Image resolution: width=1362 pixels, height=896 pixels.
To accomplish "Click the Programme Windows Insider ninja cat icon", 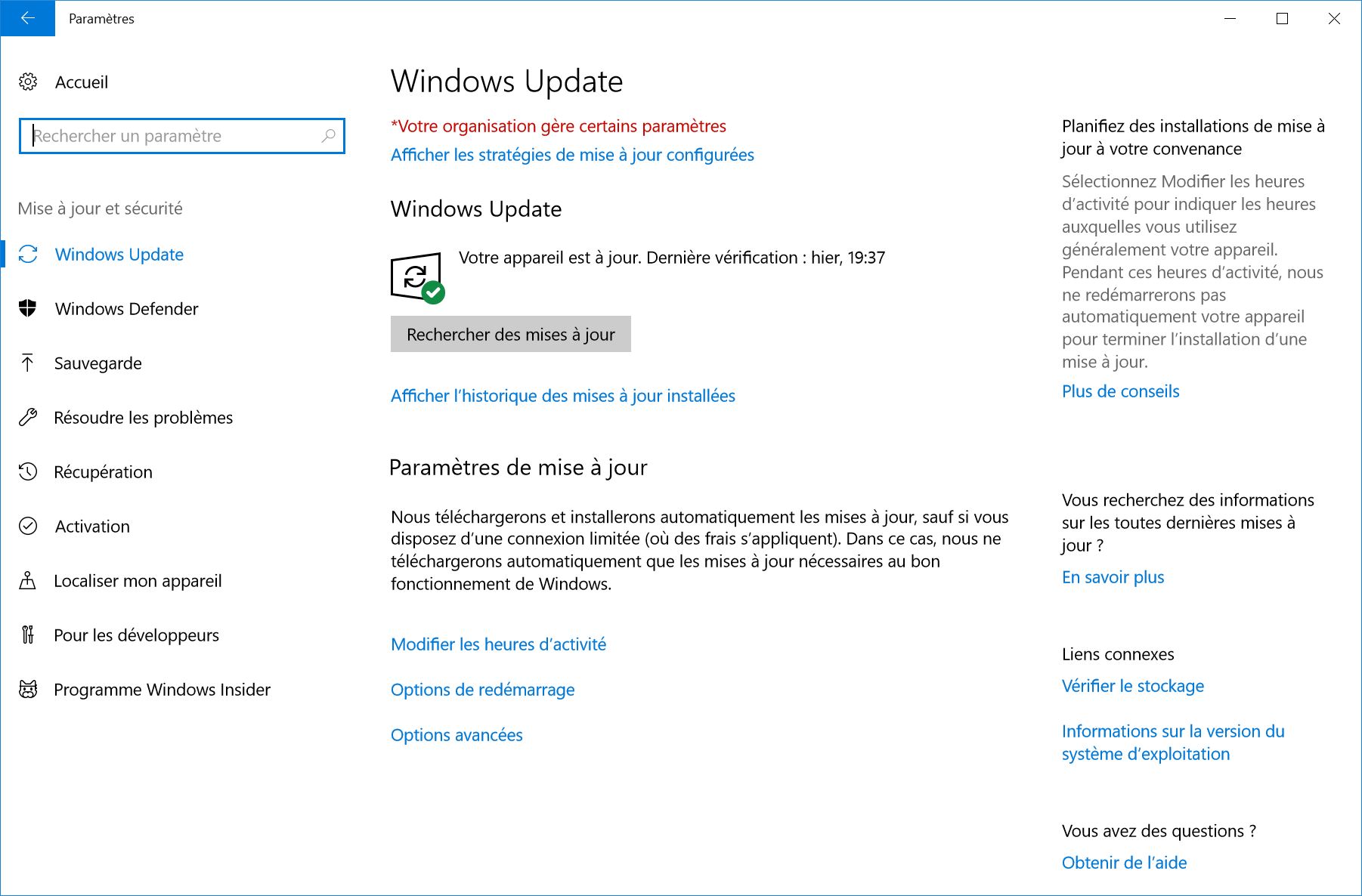I will pyautogui.click(x=28, y=689).
